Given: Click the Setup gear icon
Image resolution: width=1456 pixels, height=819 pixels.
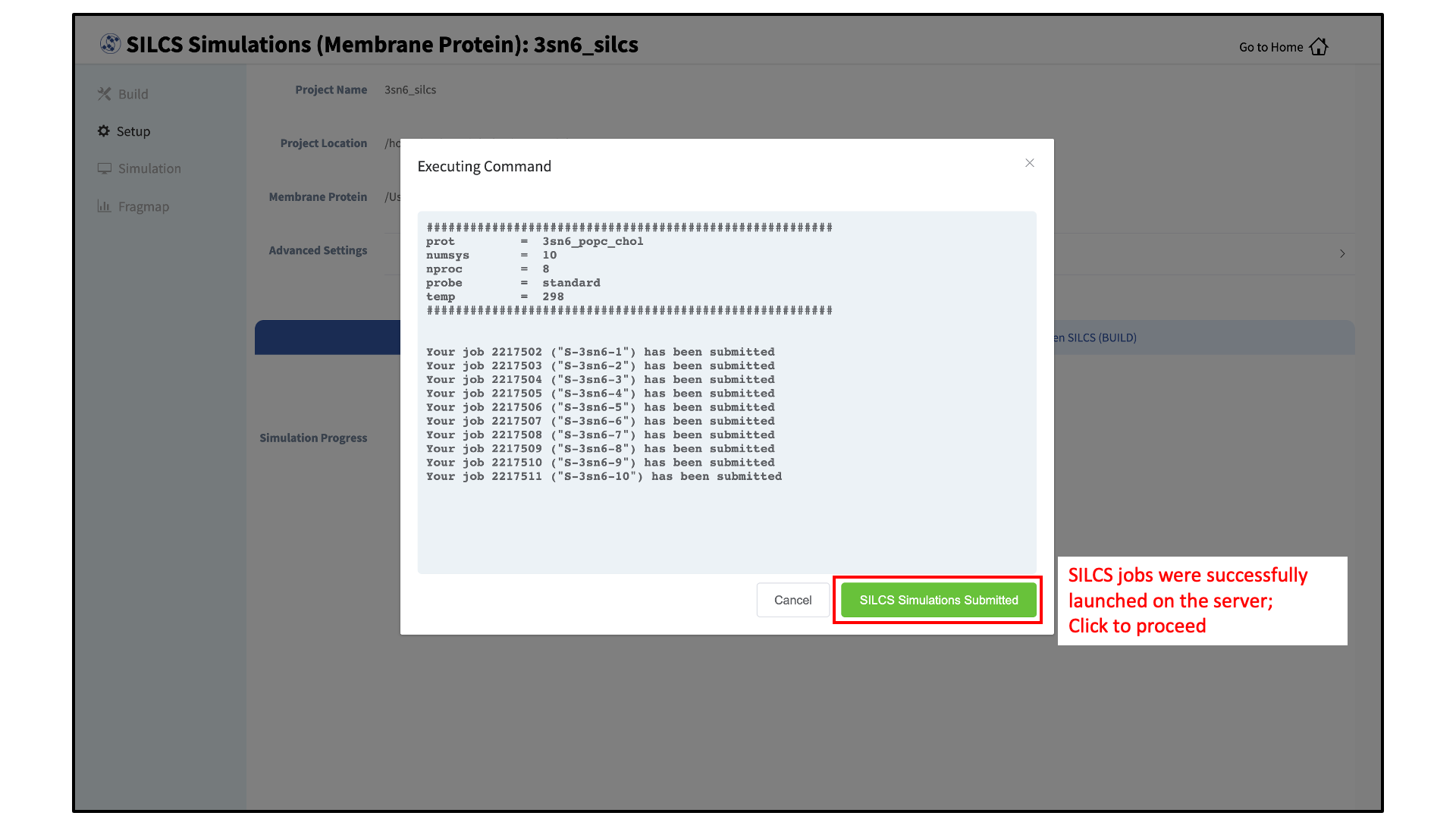Looking at the screenshot, I should pos(104,131).
